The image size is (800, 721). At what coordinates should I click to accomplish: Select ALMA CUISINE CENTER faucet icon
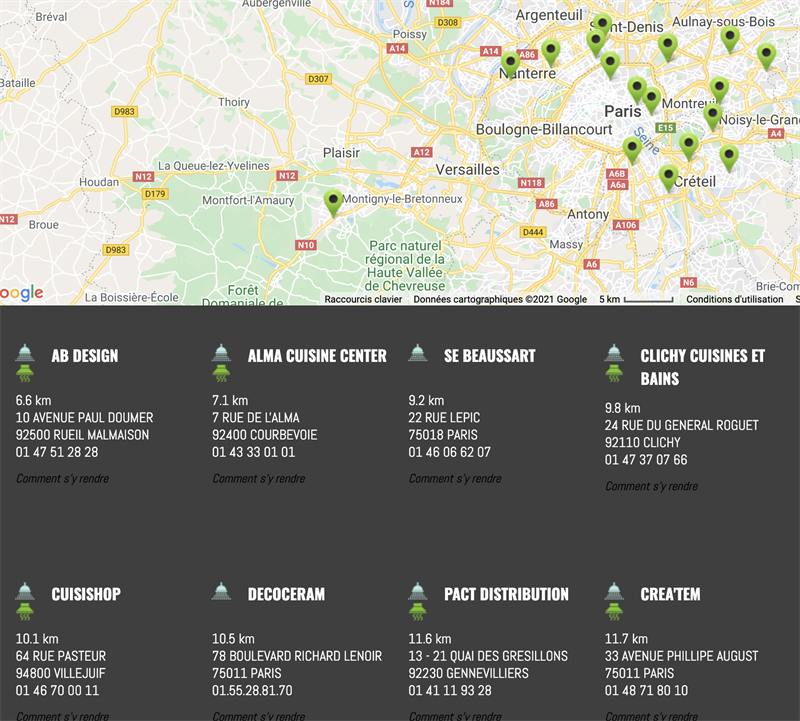coord(221,353)
